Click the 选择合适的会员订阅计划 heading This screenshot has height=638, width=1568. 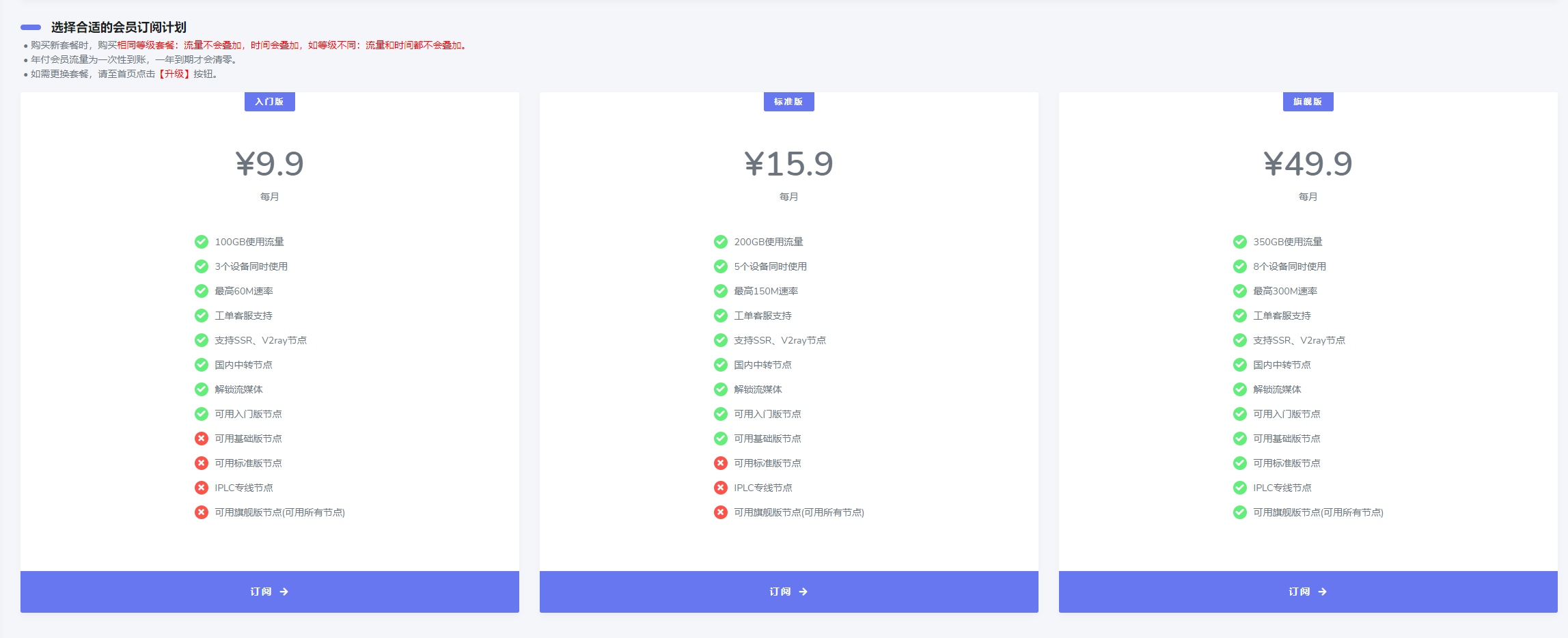[x=119, y=27]
